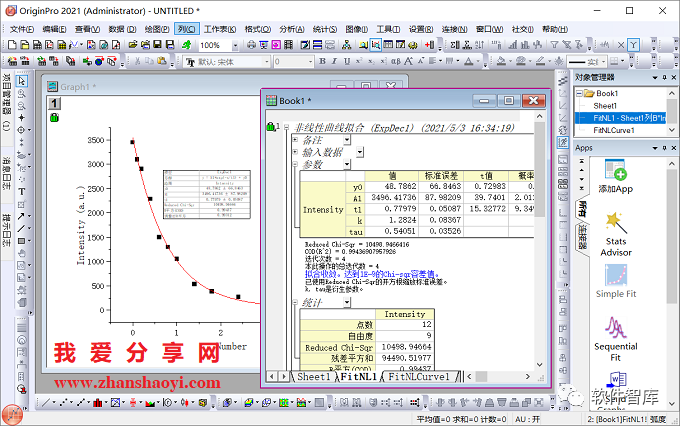Click the y0 value cell 48.7862
This screenshot has width=680, height=426.
click(x=392, y=187)
